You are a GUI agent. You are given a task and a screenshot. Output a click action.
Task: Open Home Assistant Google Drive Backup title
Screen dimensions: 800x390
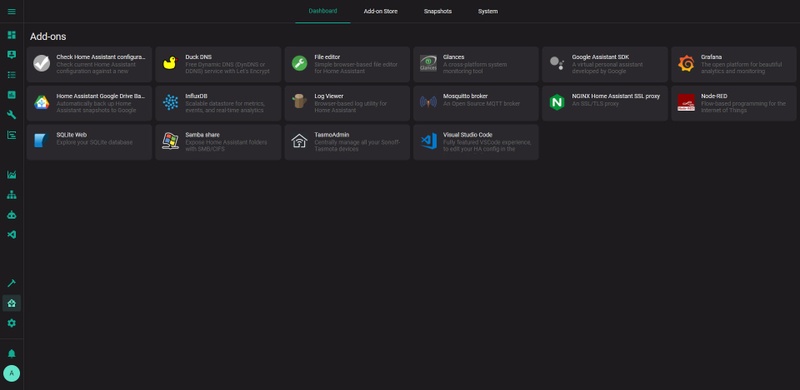[101, 96]
